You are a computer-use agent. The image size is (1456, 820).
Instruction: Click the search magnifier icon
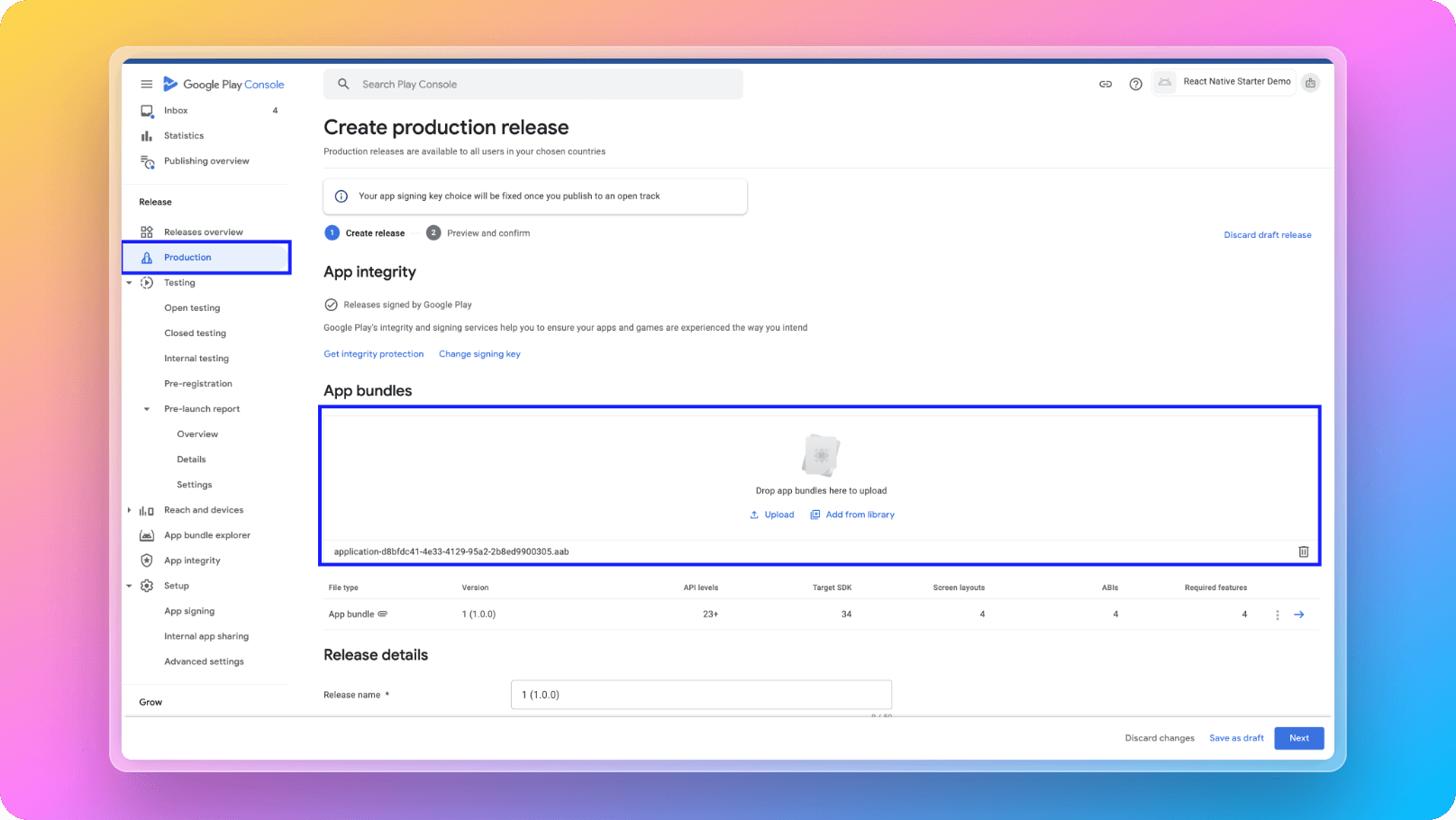pyautogui.click(x=343, y=84)
